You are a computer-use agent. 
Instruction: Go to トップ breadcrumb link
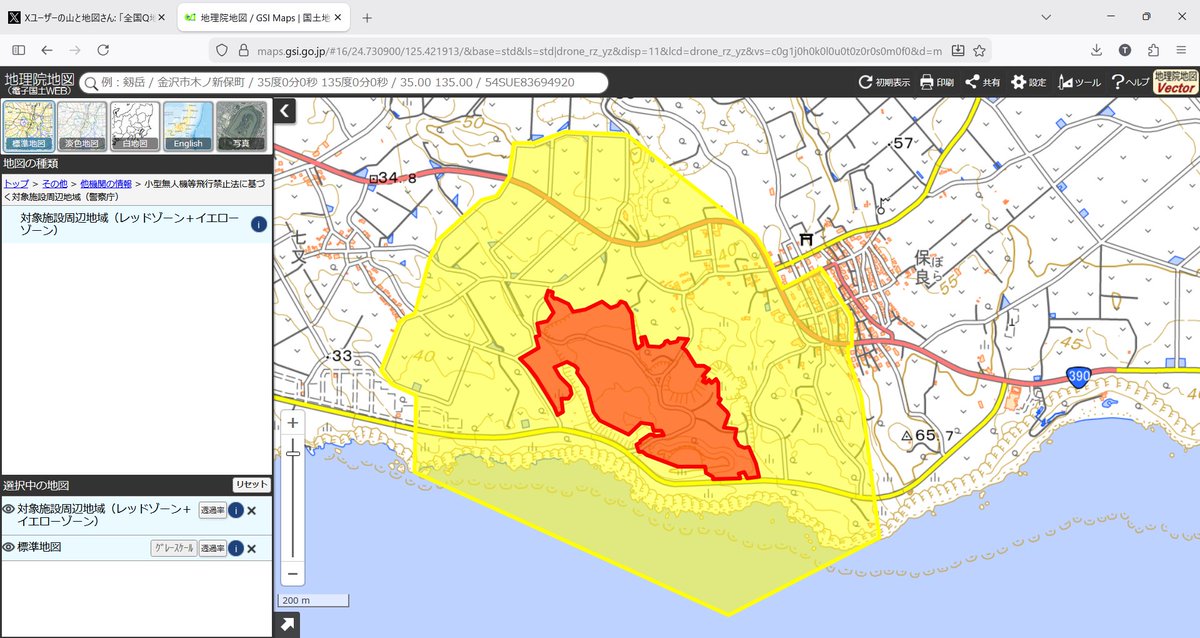pyautogui.click(x=16, y=184)
